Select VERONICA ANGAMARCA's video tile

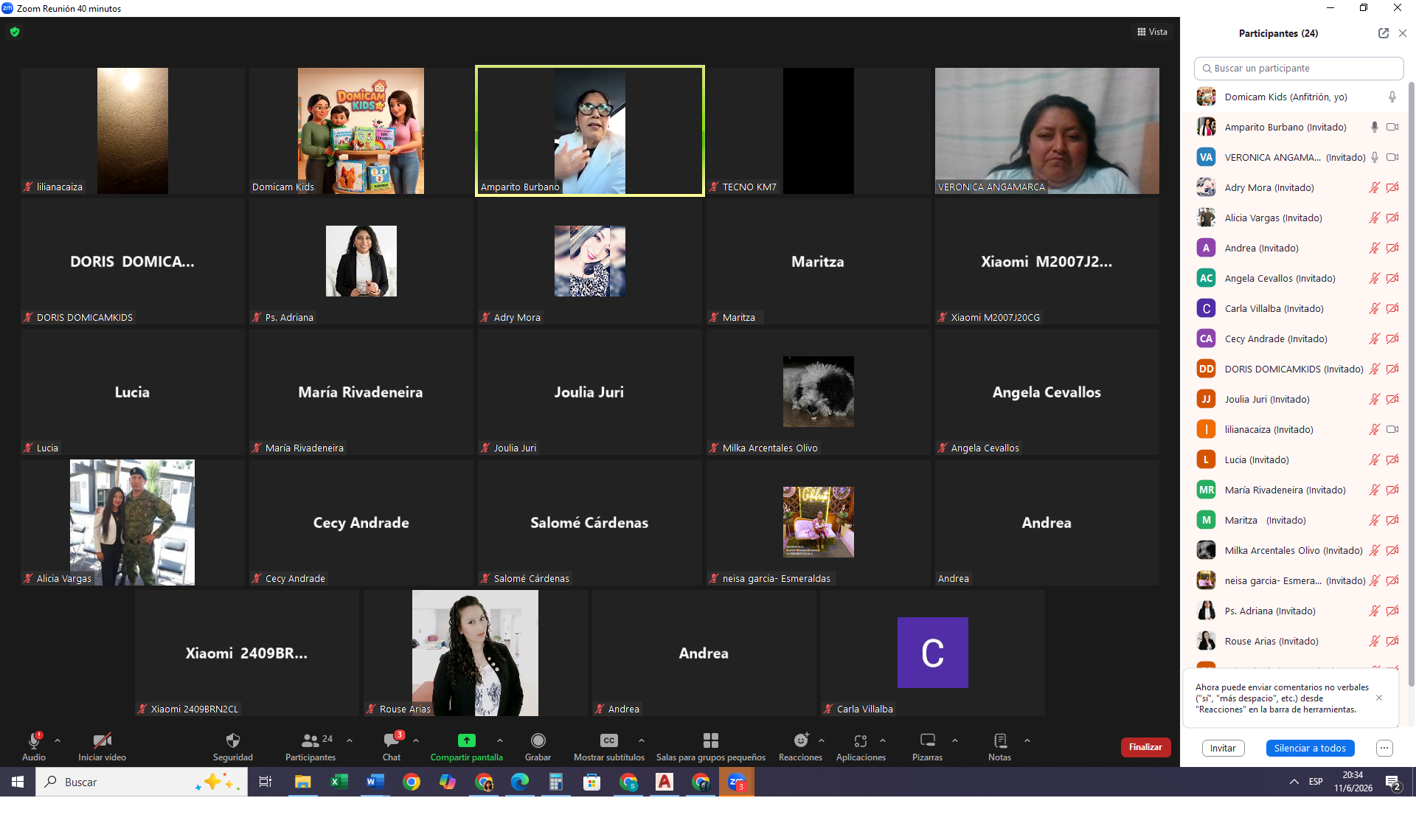coord(1047,131)
